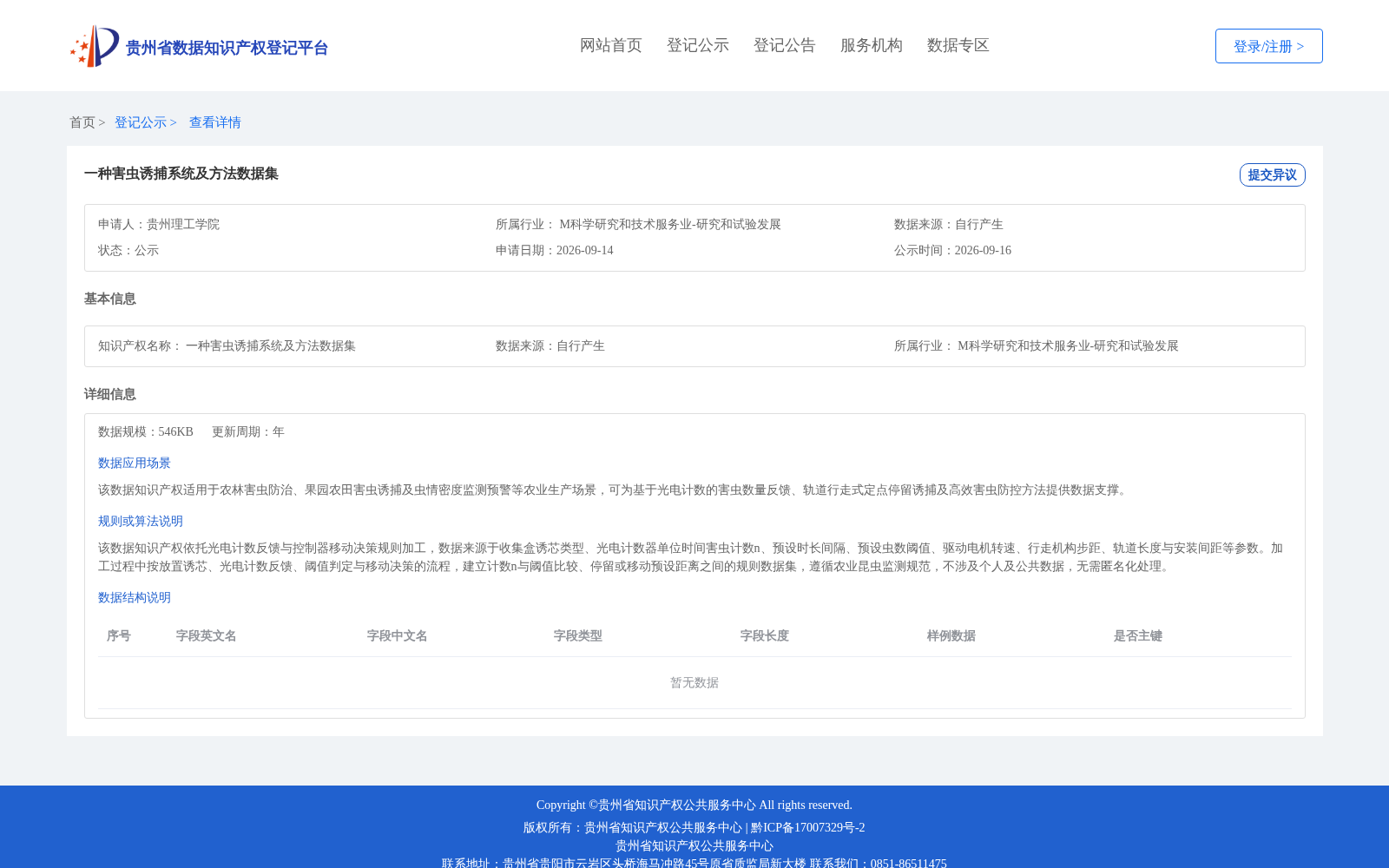
Task: Click 查看详情 breadcrumb link
Action: pos(215,122)
